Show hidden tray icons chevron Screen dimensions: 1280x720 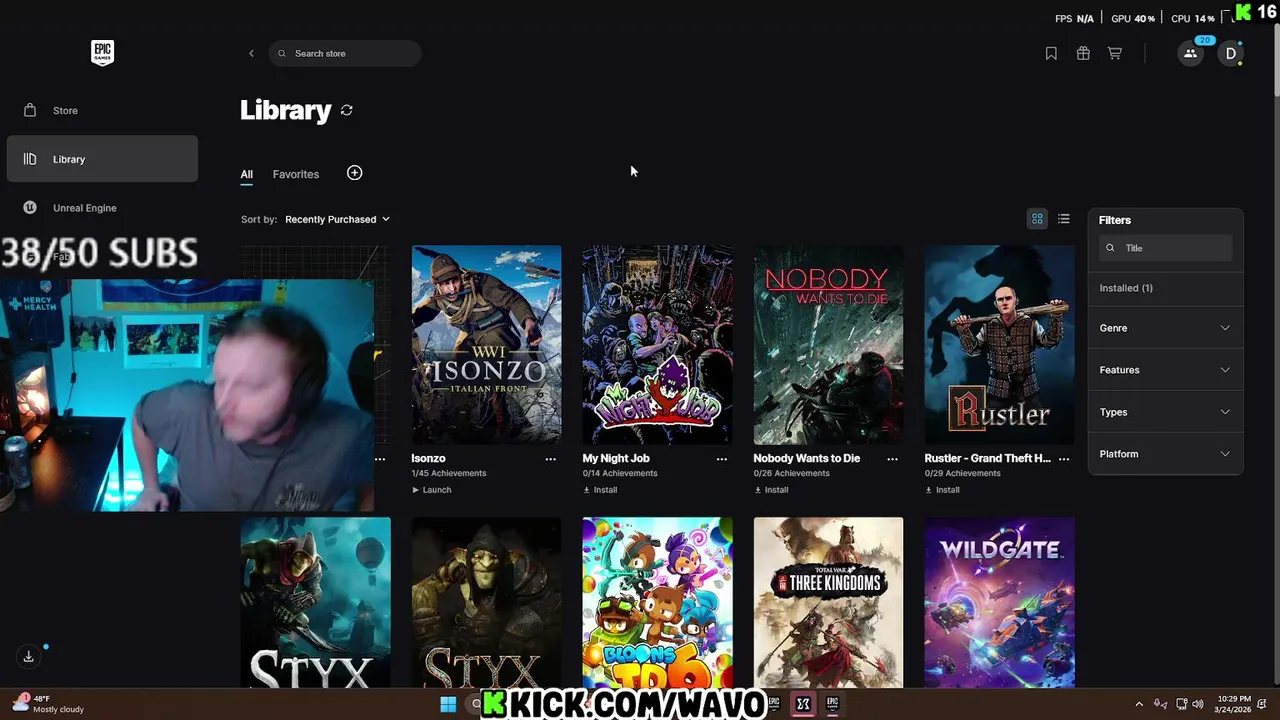pyautogui.click(x=1138, y=704)
